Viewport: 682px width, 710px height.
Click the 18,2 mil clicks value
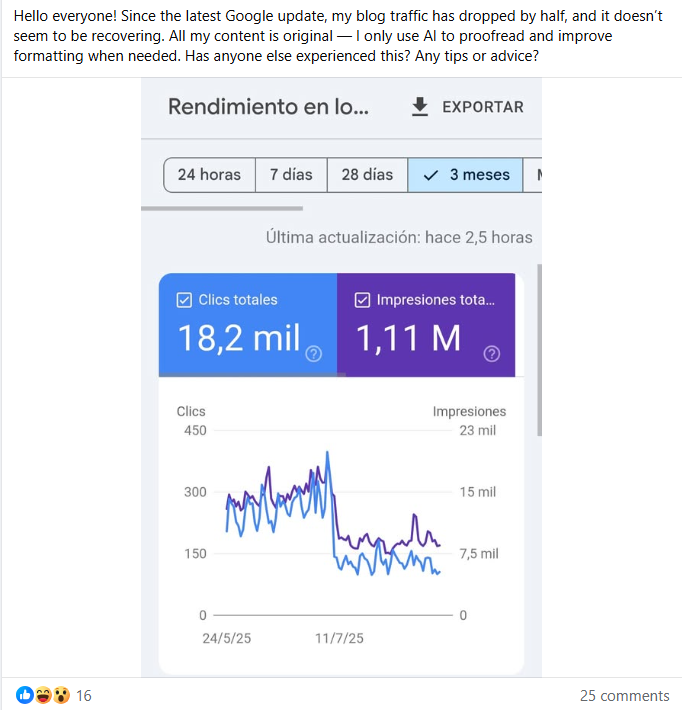[x=239, y=339]
